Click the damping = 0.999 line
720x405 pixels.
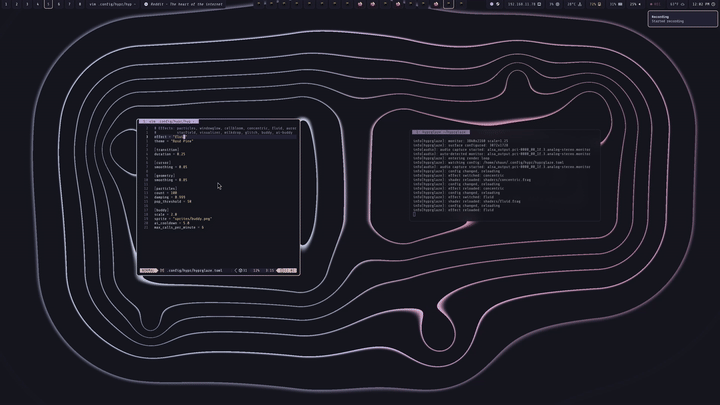[169, 197]
